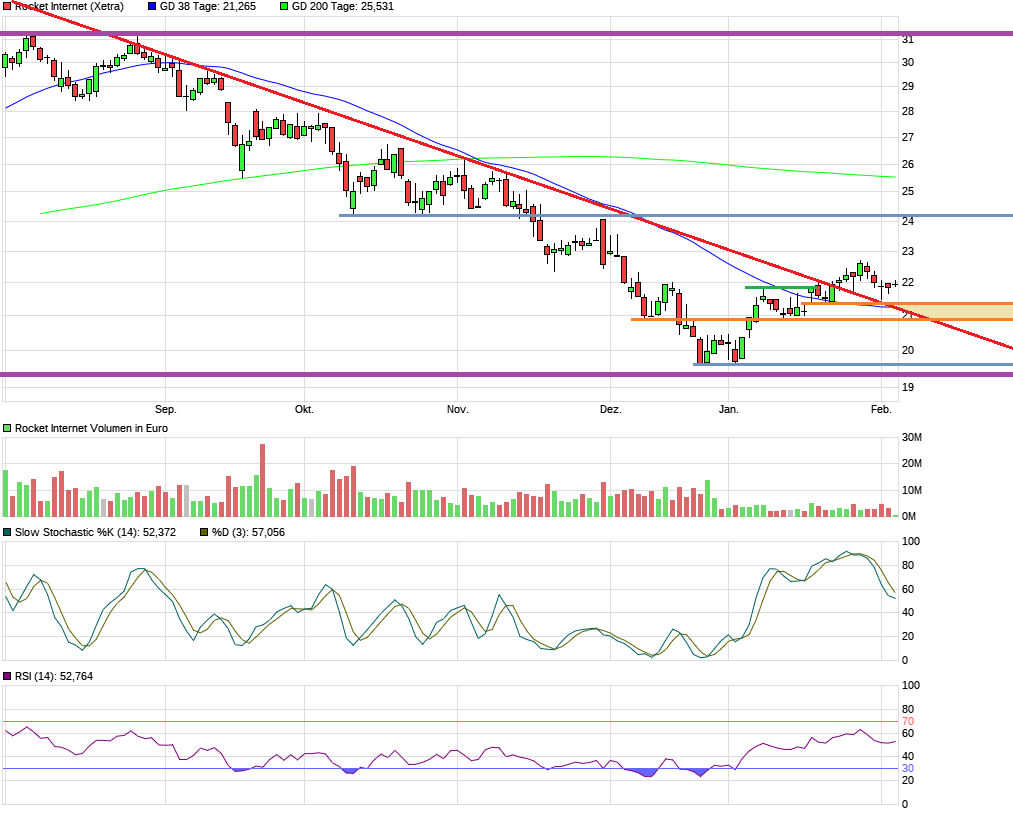The height and width of the screenshot is (813, 1013).
Task: Click the 30M volume axis label
Action: 912,438
